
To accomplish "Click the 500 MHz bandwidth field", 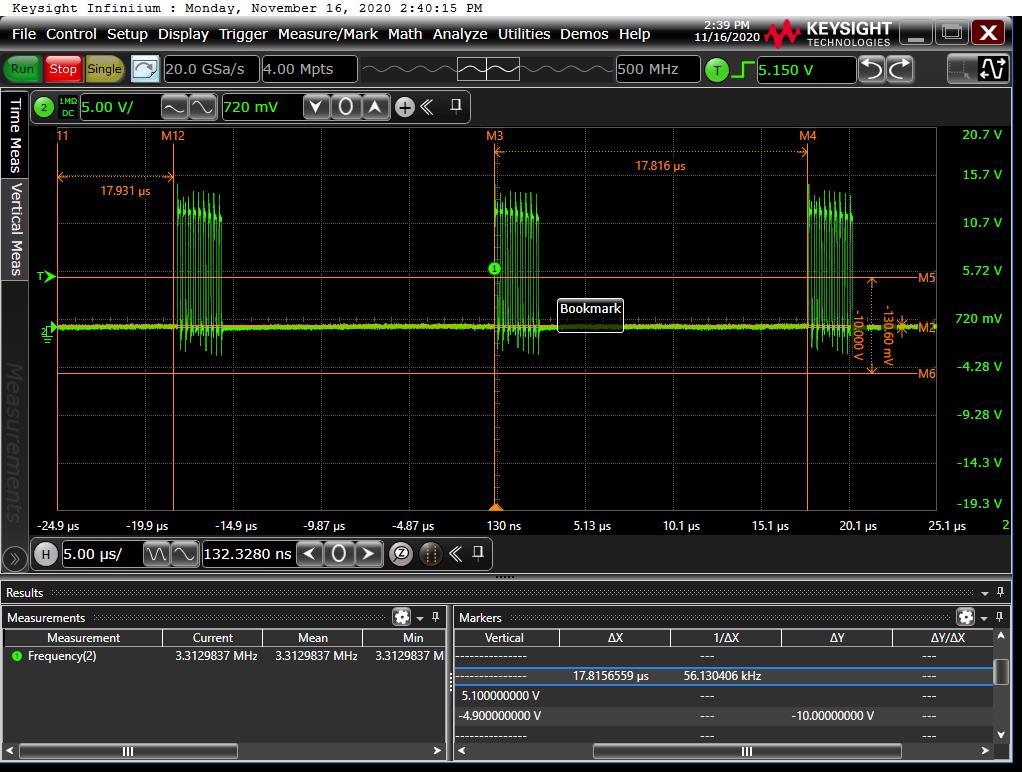I will pos(658,69).
